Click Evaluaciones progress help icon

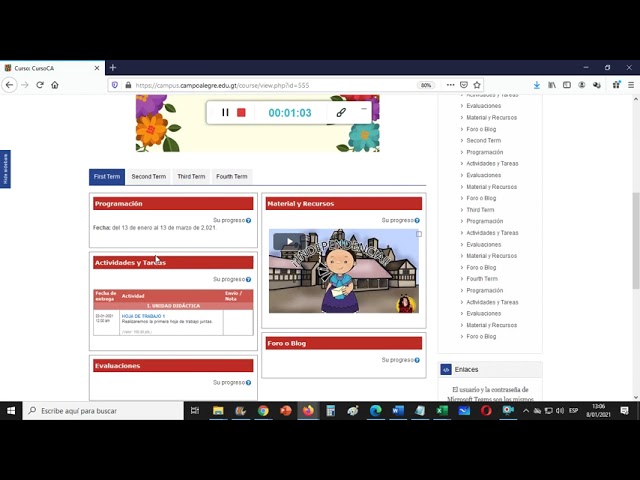tap(249, 383)
